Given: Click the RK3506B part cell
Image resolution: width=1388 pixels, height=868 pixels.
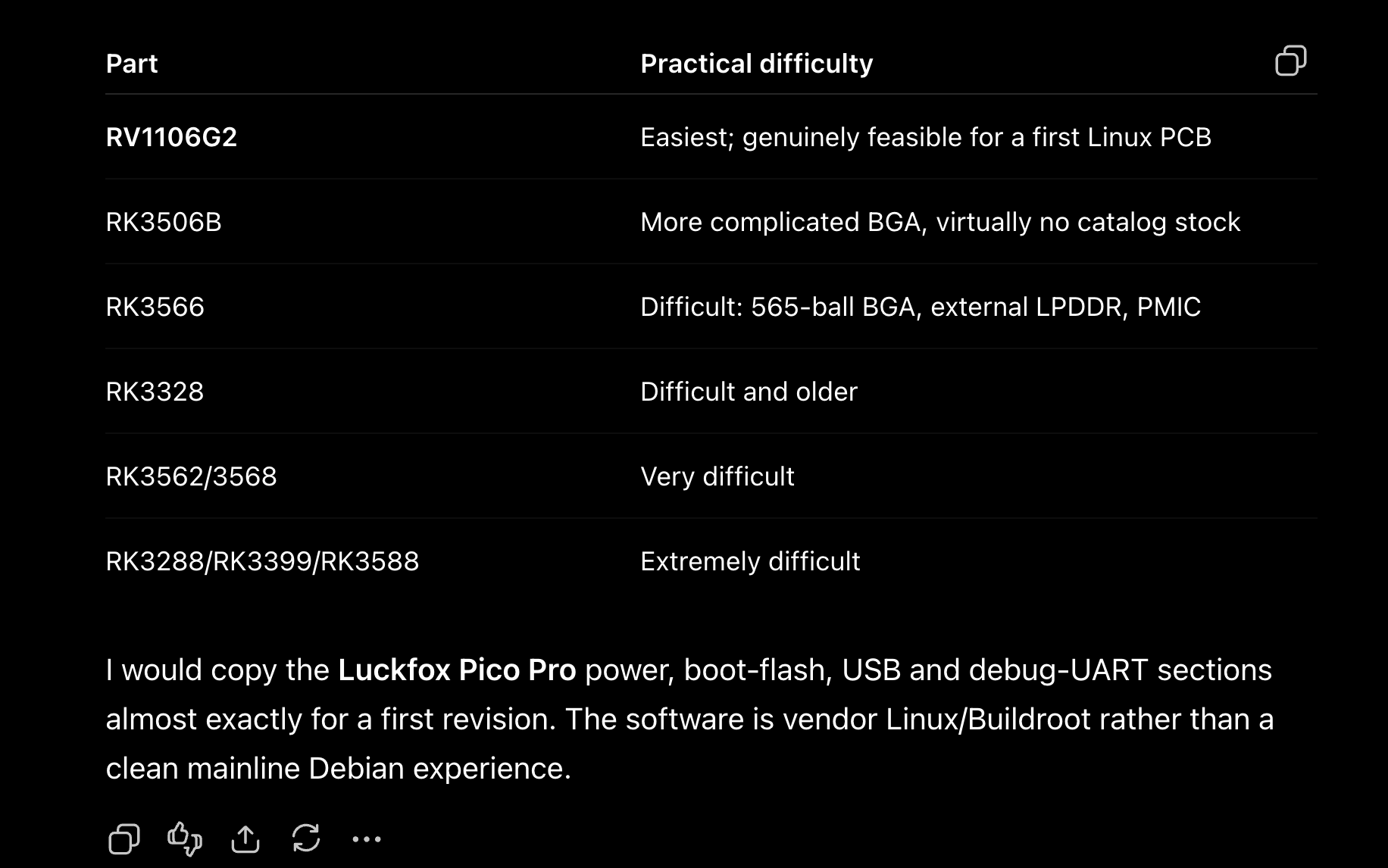Looking at the screenshot, I should [x=164, y=222].
